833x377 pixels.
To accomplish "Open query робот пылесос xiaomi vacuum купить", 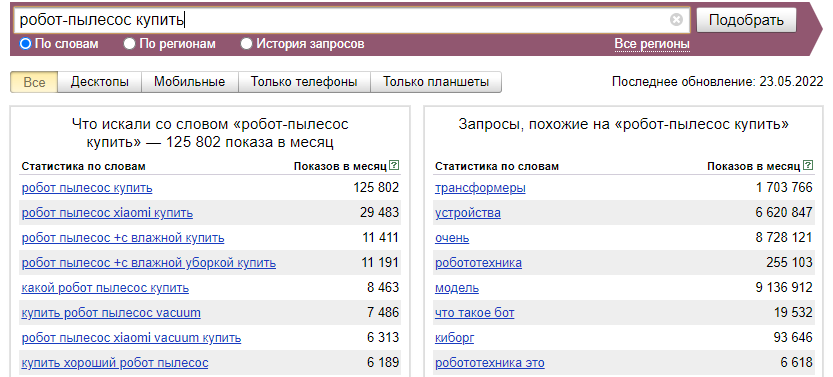I will point(131,338).
